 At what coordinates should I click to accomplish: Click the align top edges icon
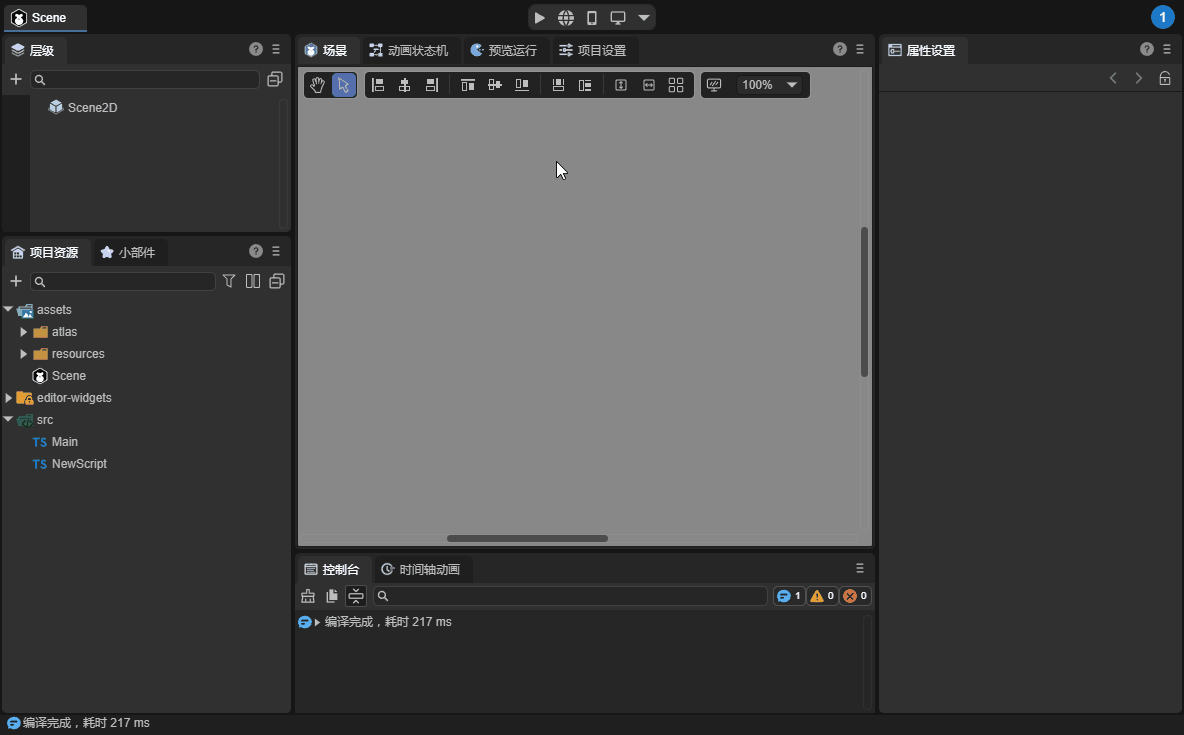pos(467,85)
